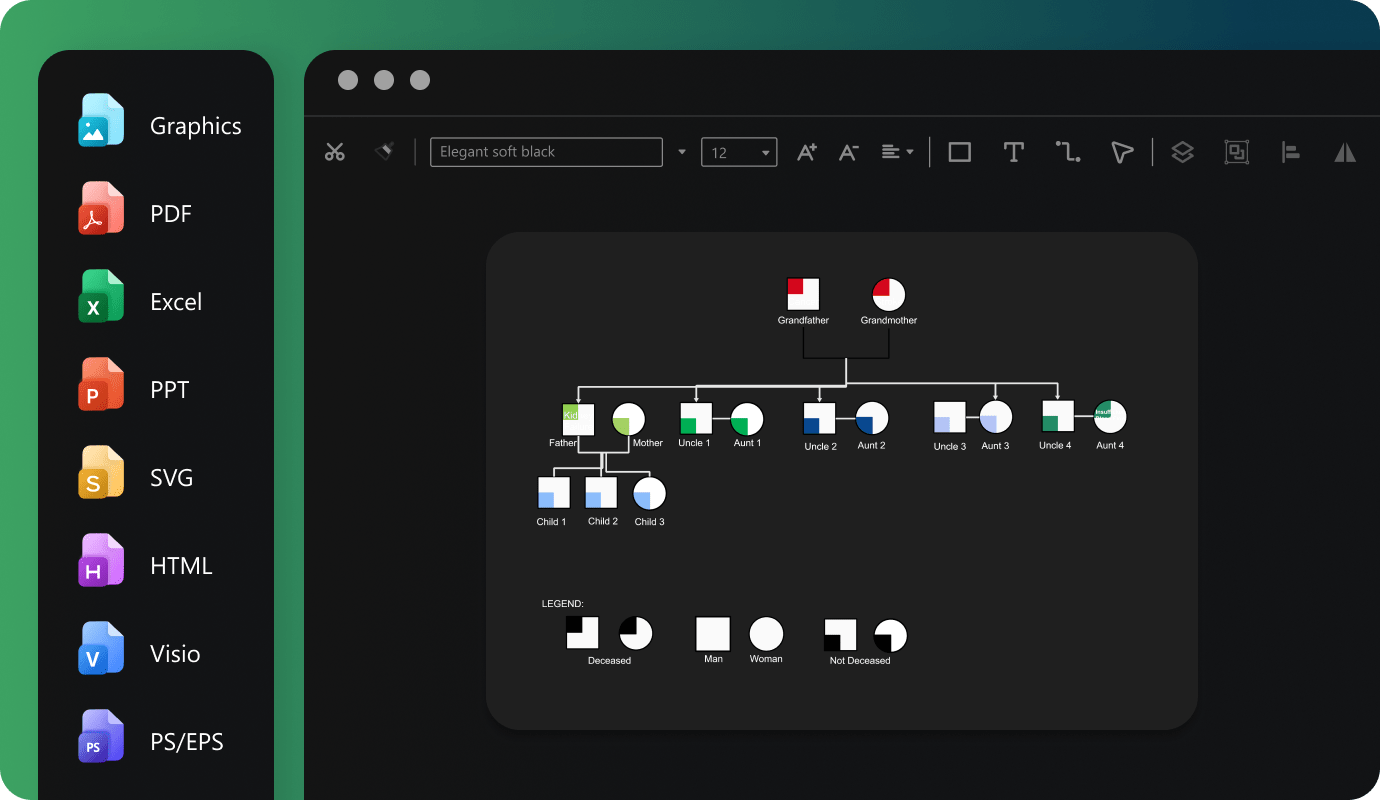This screenshot has width=1380, height=800.
Task: Click the scissors cut icon
Action: pyautogui.click(x=334, y=152)
